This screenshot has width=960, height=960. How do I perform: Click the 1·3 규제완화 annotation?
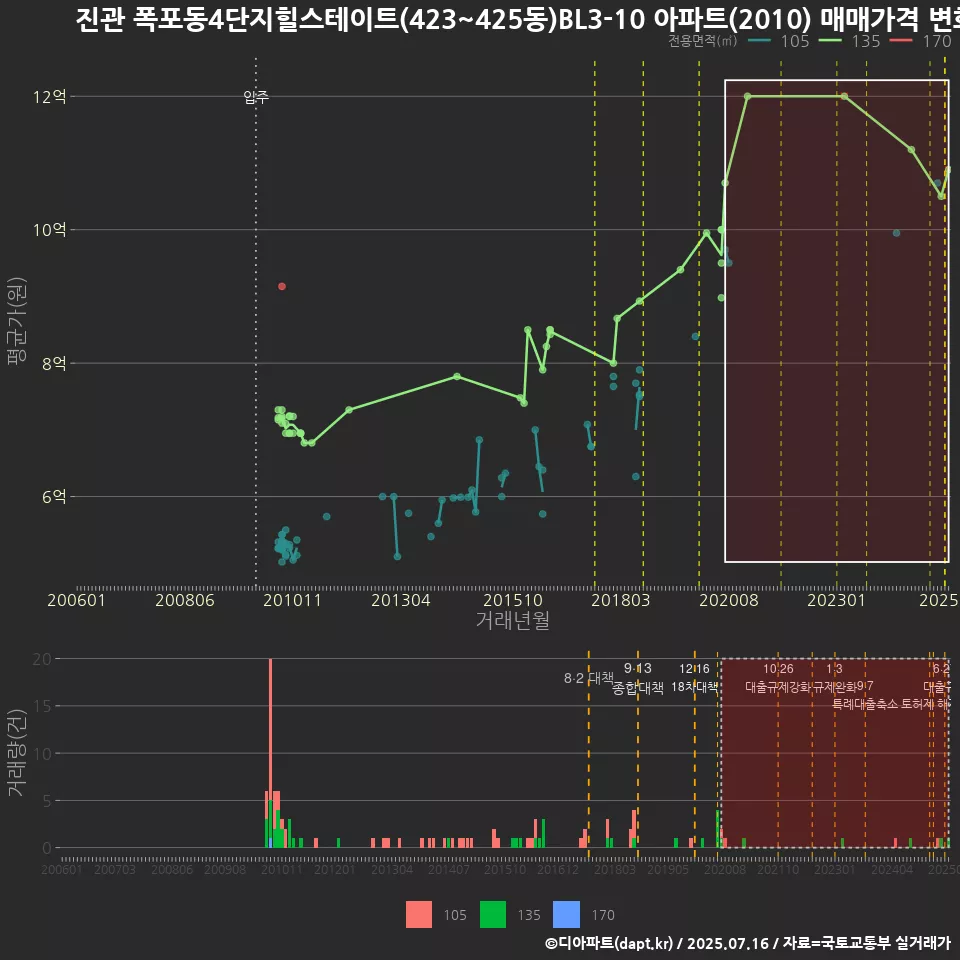click(834, 678)
